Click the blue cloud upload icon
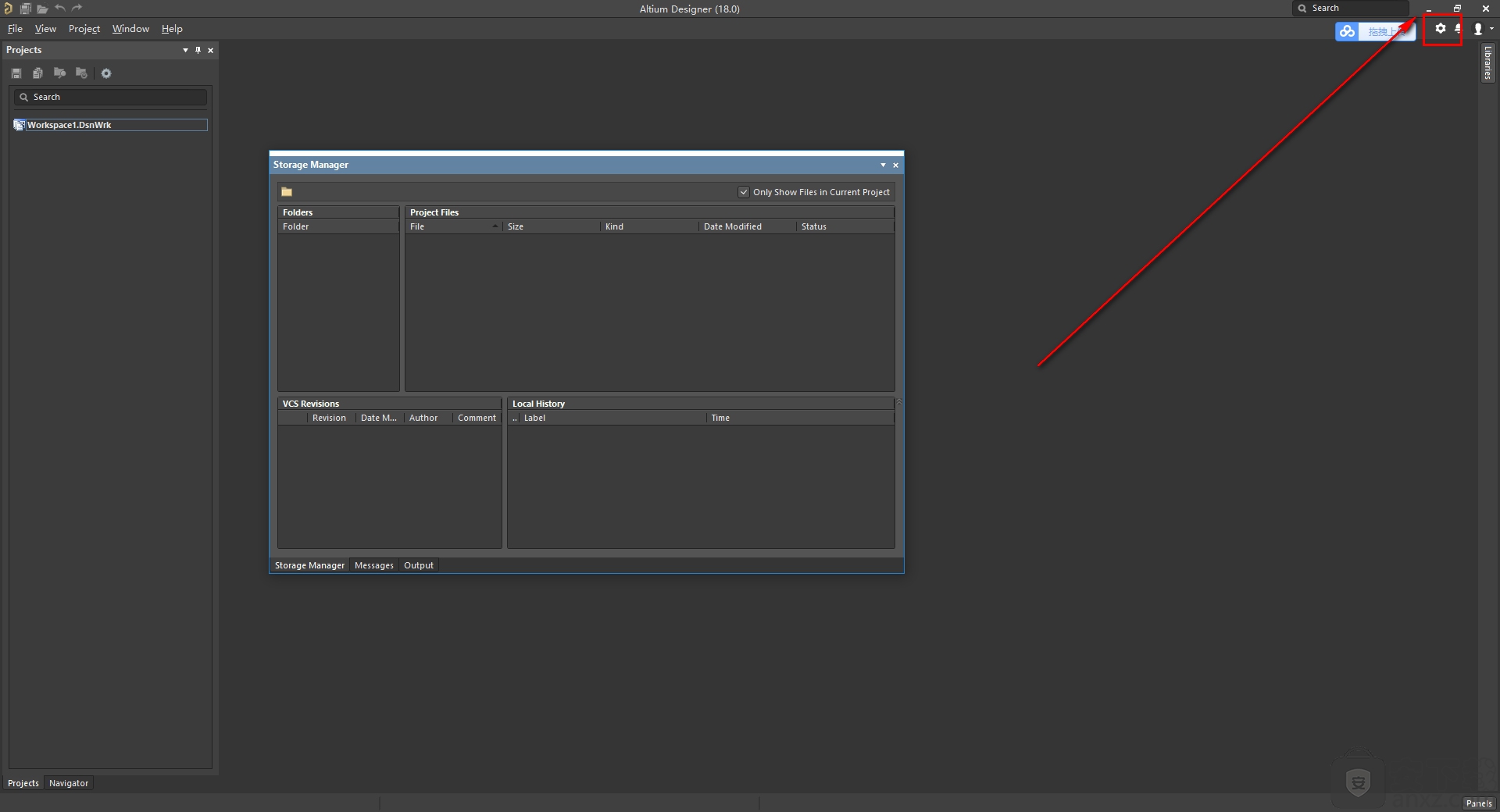 tap(1347, 31)
